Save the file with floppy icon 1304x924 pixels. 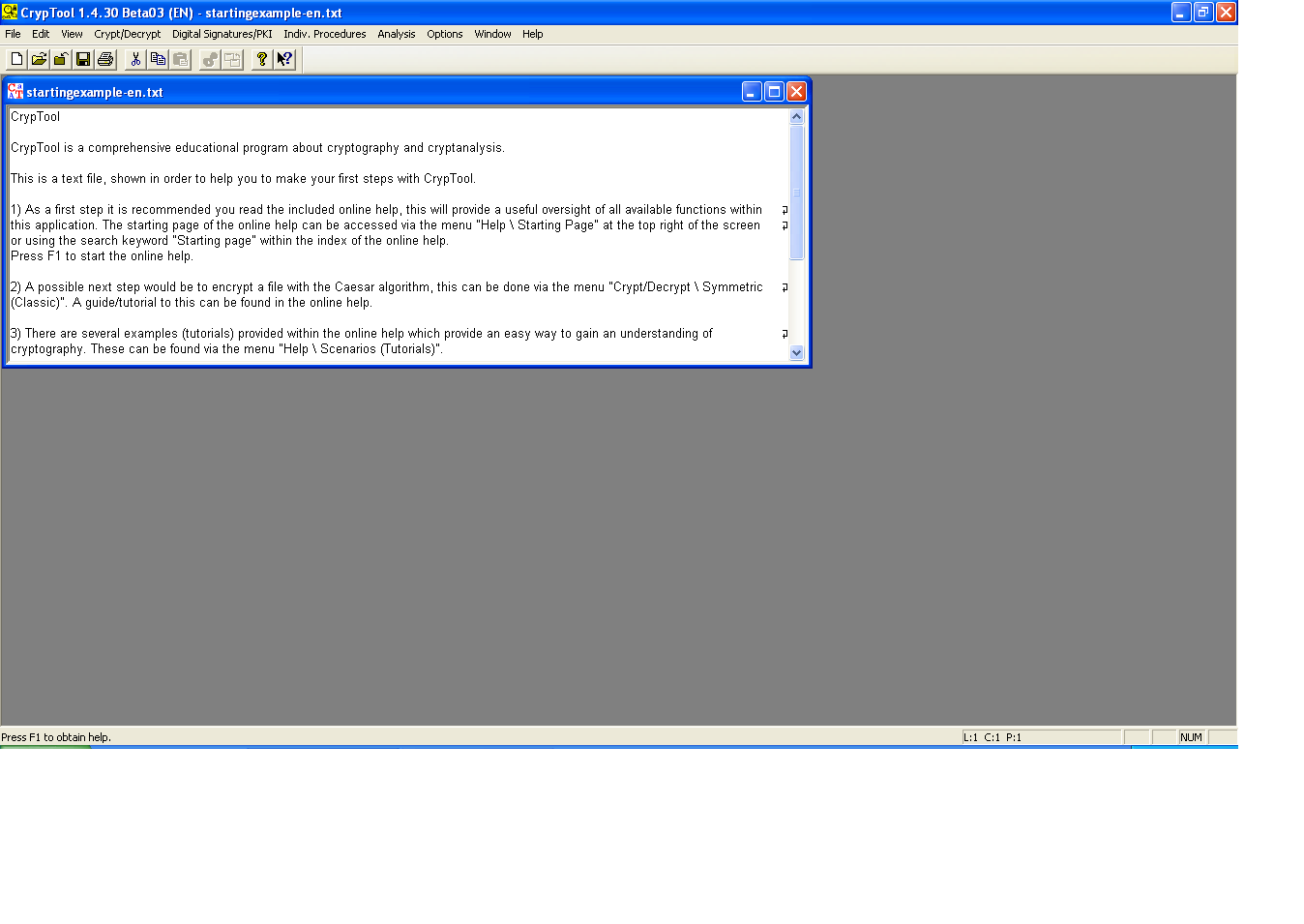click(83, 59)
